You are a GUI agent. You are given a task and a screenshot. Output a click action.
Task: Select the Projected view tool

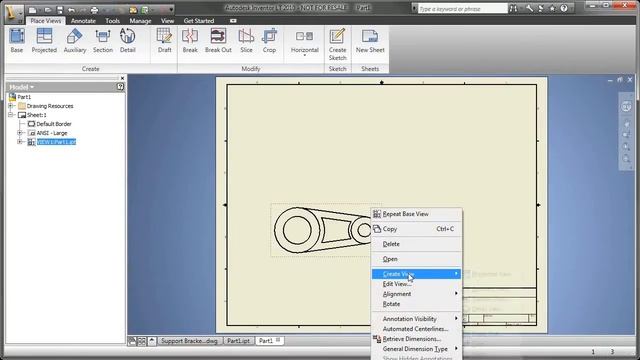point(44,40)
